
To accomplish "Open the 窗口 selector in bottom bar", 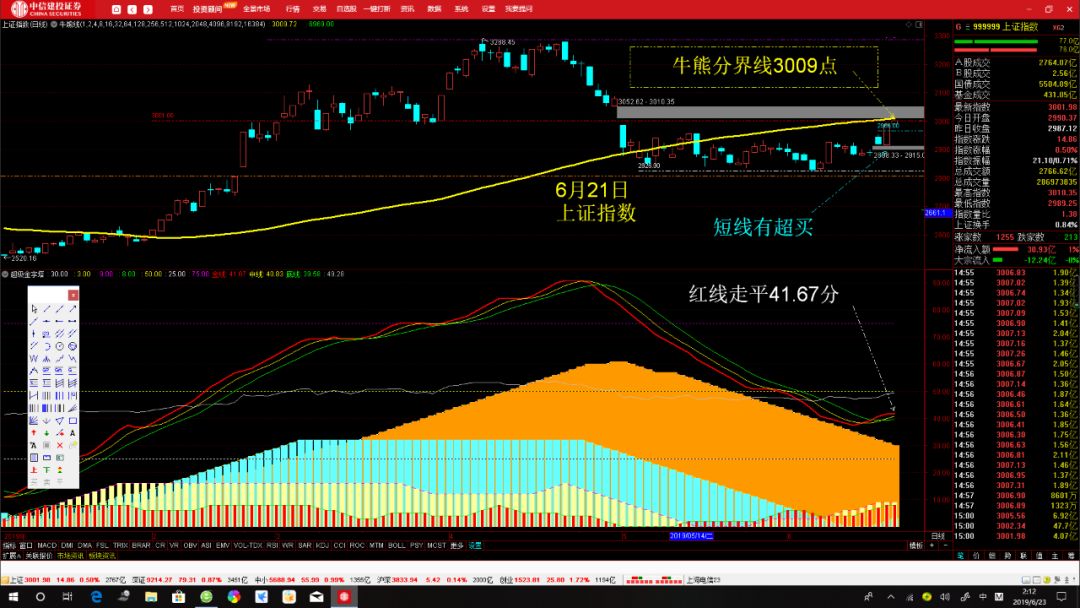I will (x=25, y=545).
